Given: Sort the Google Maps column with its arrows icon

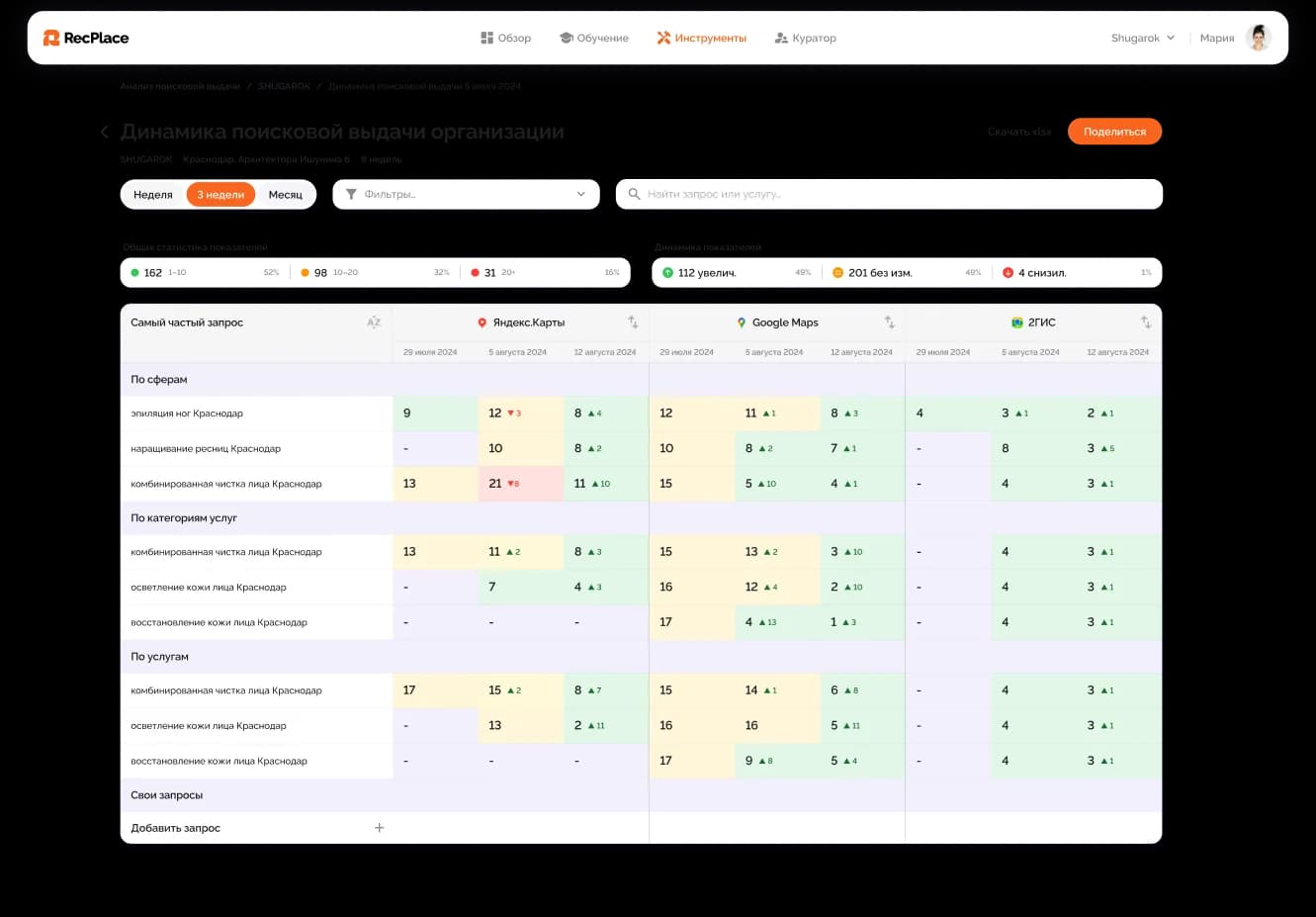Looking at the screenshot, I should coord(889,322).
